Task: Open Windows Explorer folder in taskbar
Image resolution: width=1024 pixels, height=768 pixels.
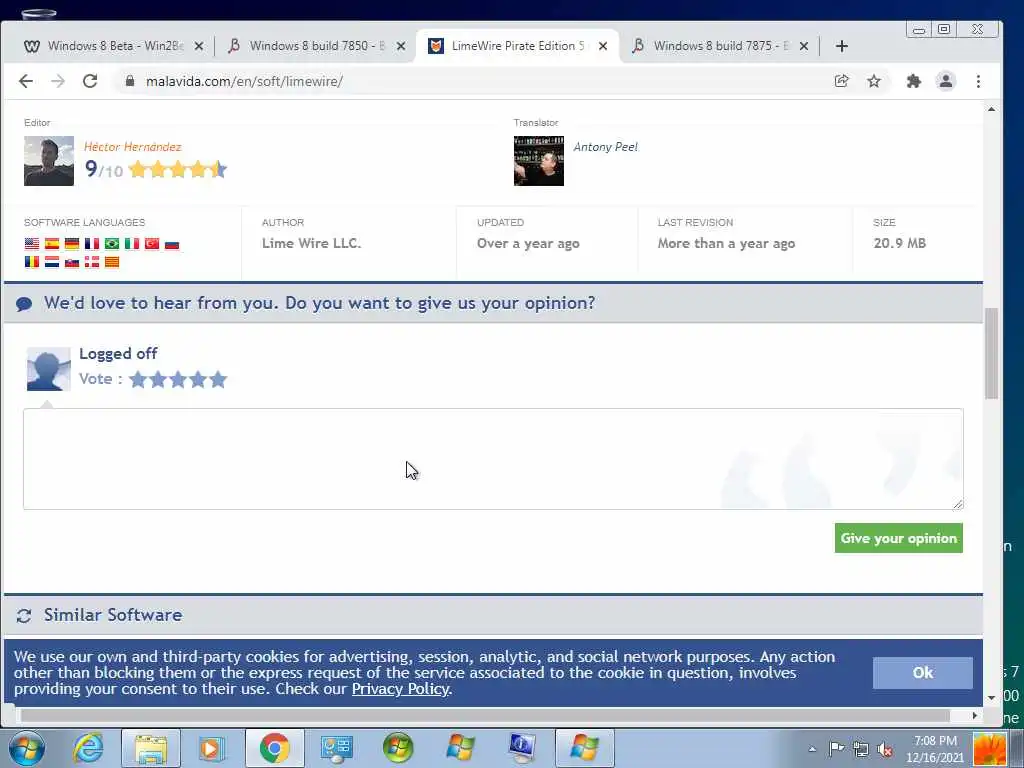Action: point(151,748)
